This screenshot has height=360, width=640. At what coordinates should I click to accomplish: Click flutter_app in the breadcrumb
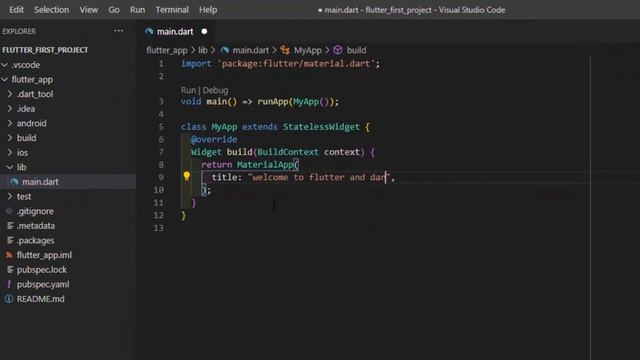pyautogui.click(x=167, y=50)
